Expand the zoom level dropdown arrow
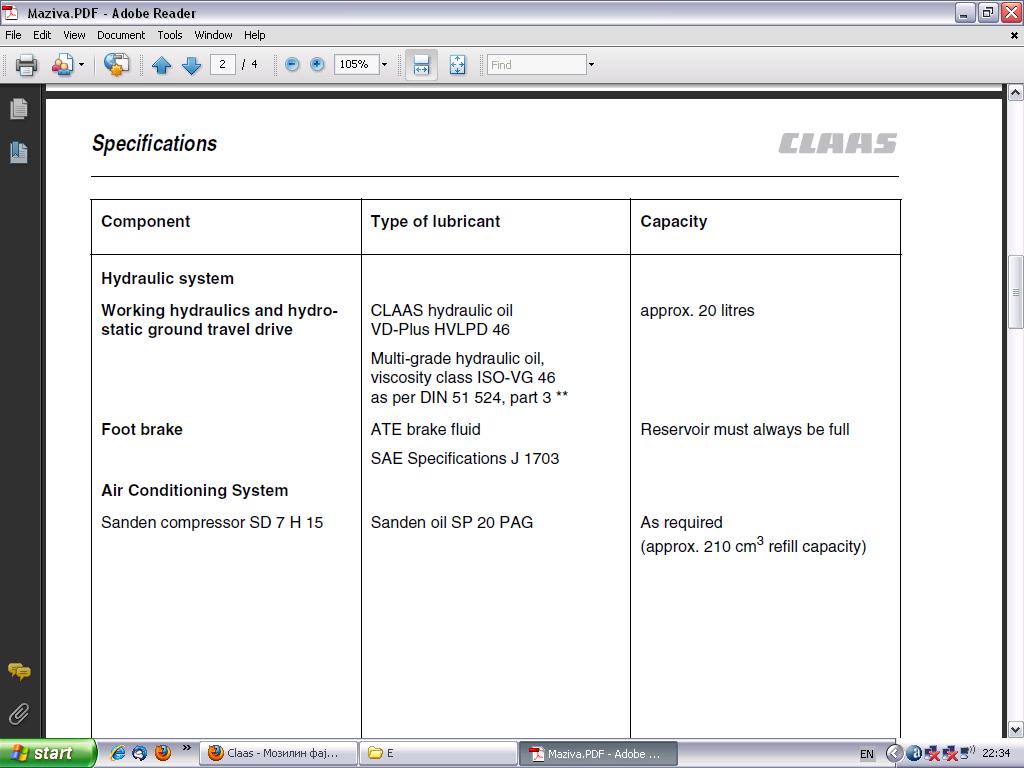The height and width of the screenshot is (768, 1024). tap(384, 64)
